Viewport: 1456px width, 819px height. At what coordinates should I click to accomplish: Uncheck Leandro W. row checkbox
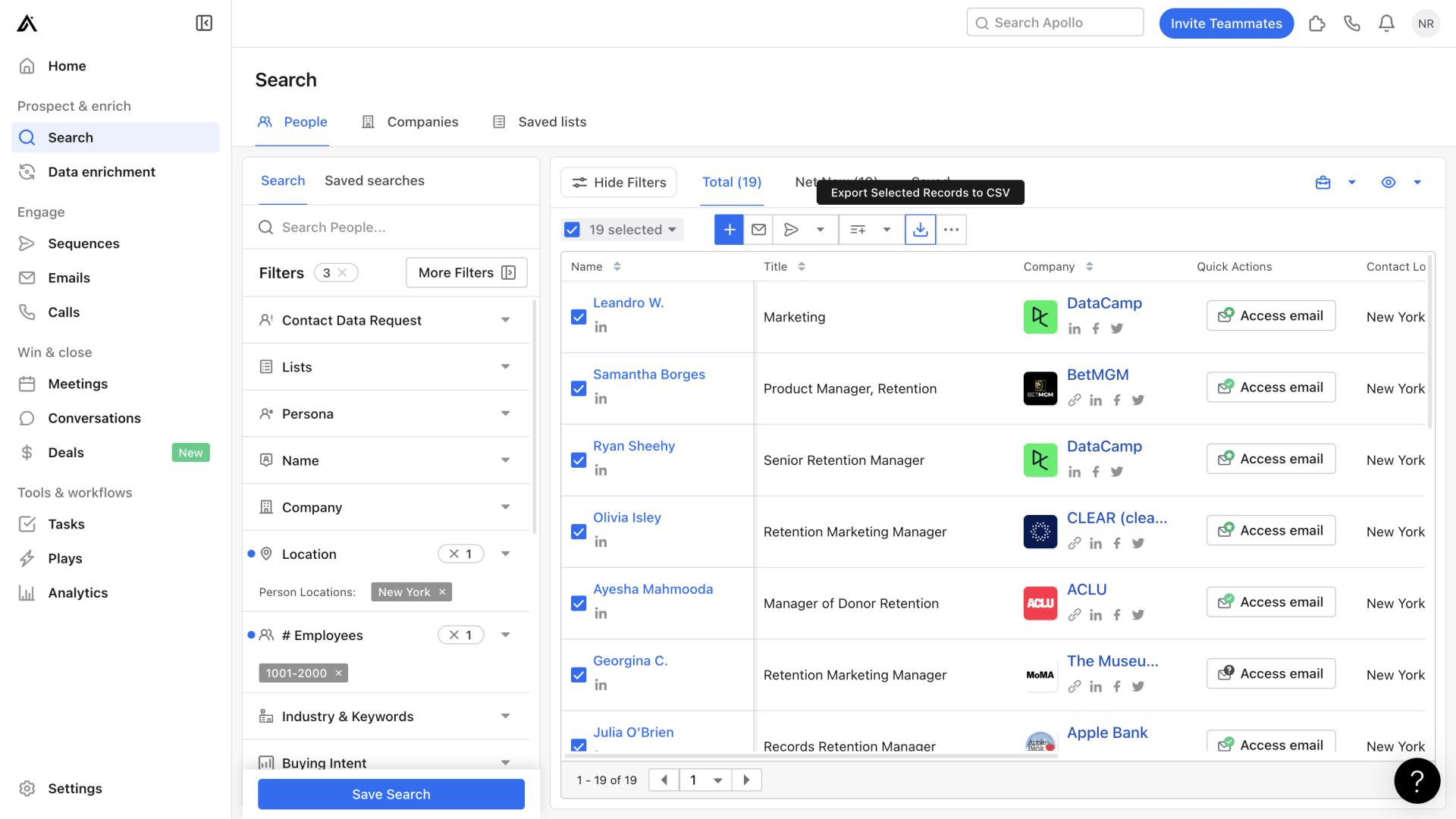coord(579,317)
